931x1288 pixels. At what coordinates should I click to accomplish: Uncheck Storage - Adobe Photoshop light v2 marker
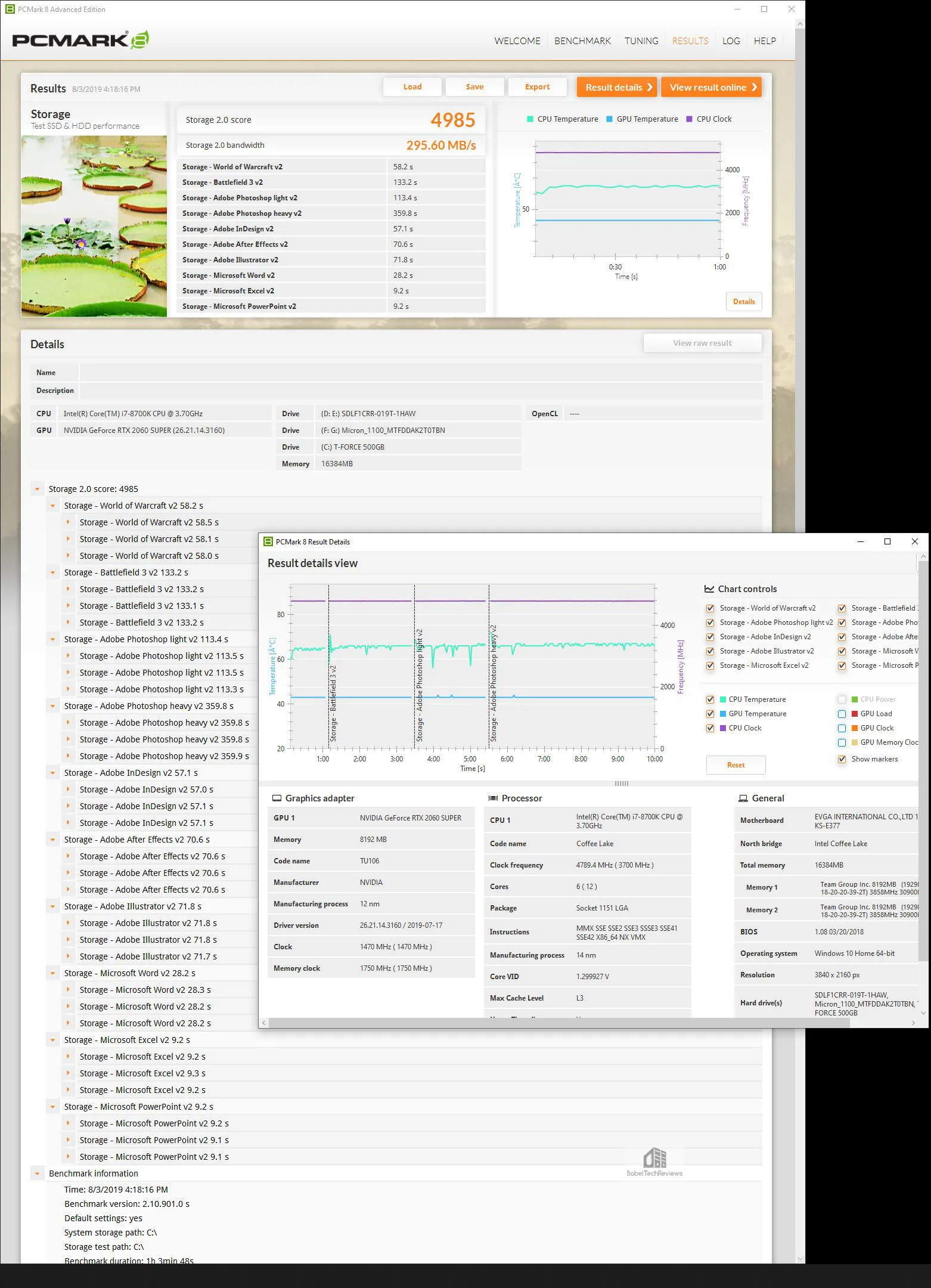pos(710,623)
